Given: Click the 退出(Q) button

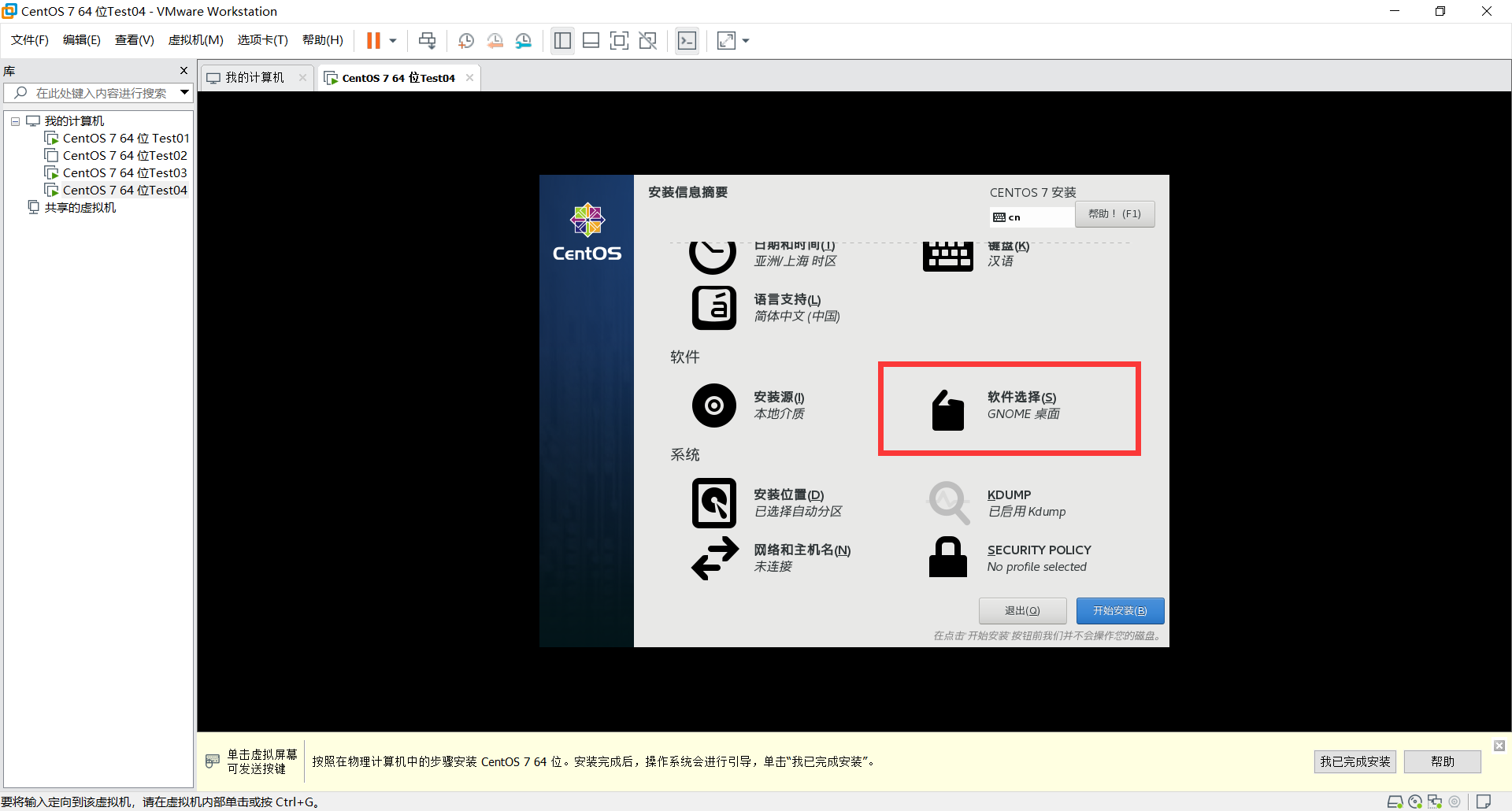Looking at the screenshot, I should coord(1022,611).
